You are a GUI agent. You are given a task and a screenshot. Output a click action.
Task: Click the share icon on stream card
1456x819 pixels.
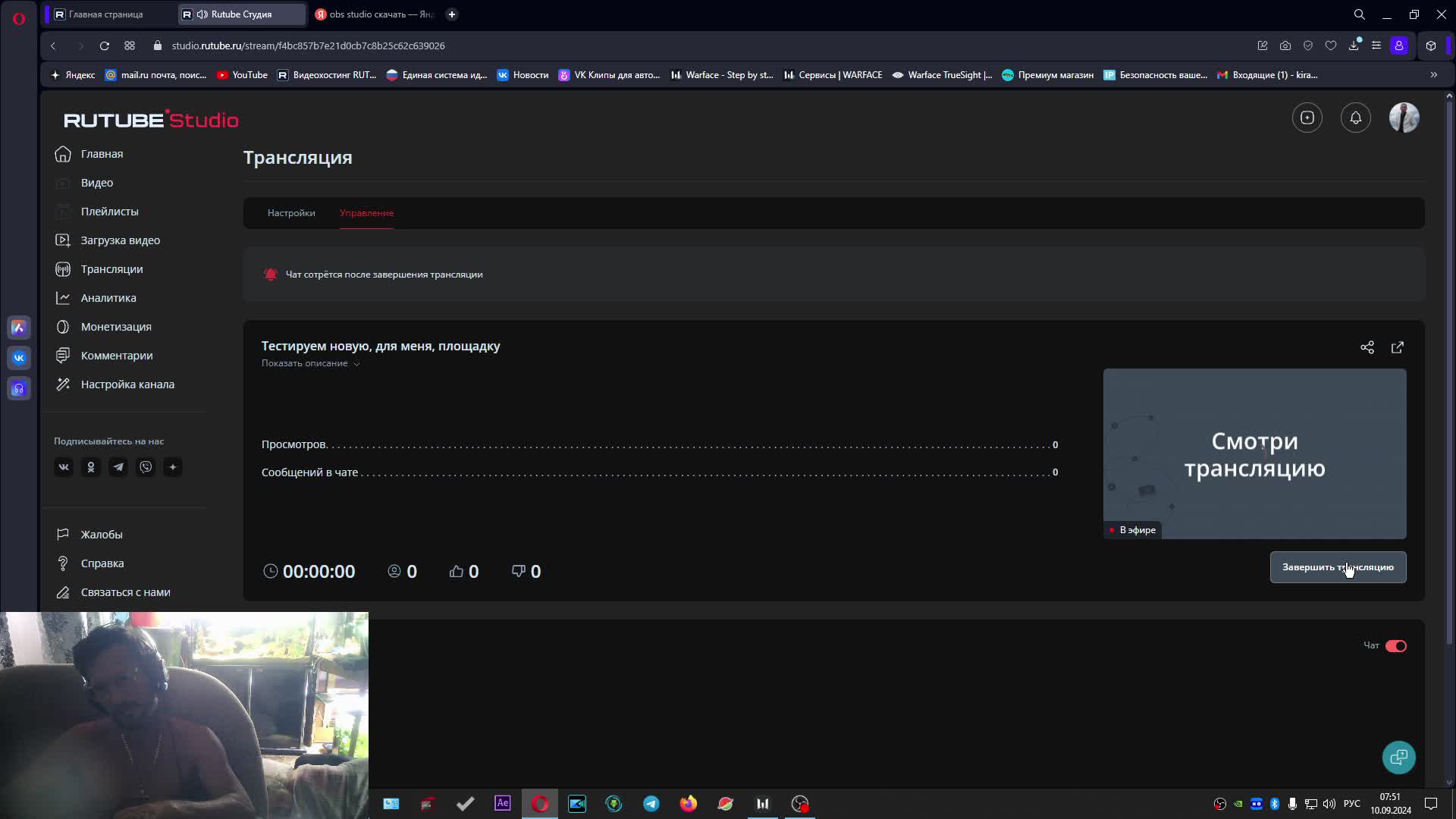tap(1367, 347)
